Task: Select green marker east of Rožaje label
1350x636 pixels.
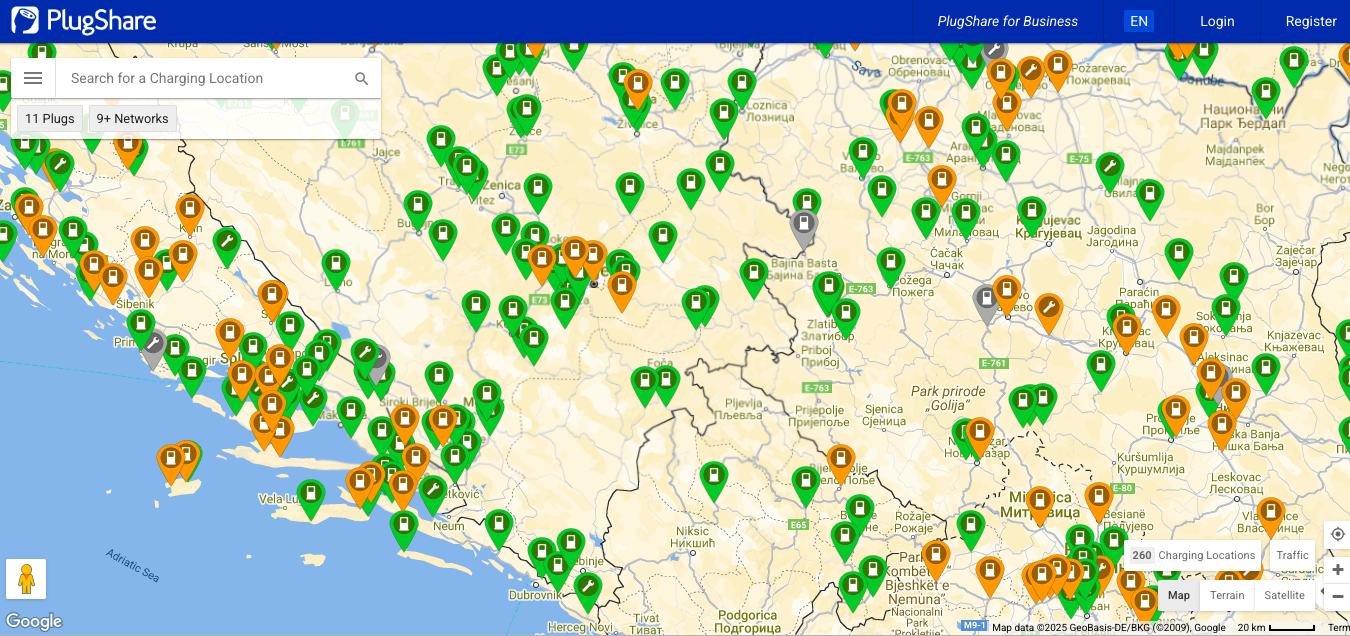Action: point(970,529)
